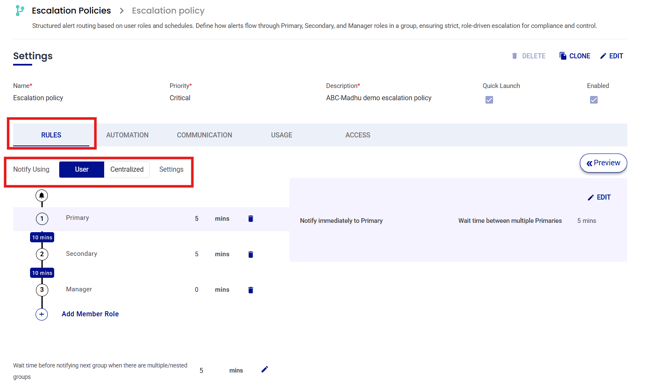Open the Escalation Policies breadcrumb link
Screen dimensions: 648x392
tap(71, 10)
